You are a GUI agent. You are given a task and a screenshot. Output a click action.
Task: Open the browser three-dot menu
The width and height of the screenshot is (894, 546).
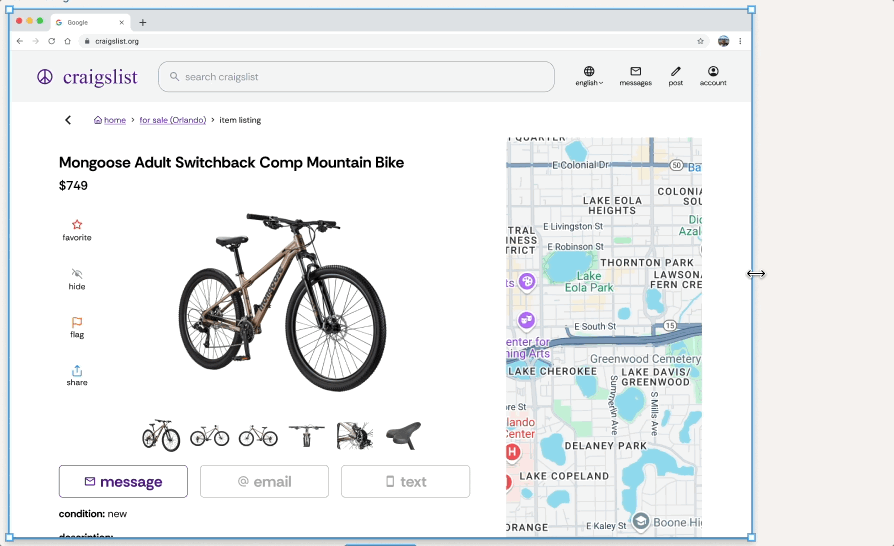click(x=740, y=41)
